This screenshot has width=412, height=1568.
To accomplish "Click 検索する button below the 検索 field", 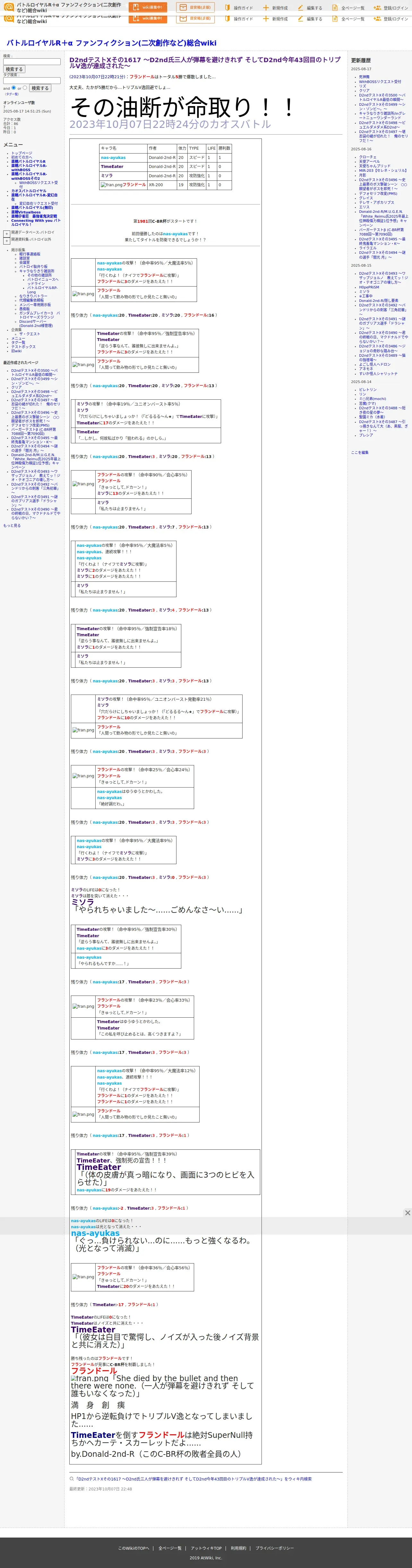I will tap(14, 69).
